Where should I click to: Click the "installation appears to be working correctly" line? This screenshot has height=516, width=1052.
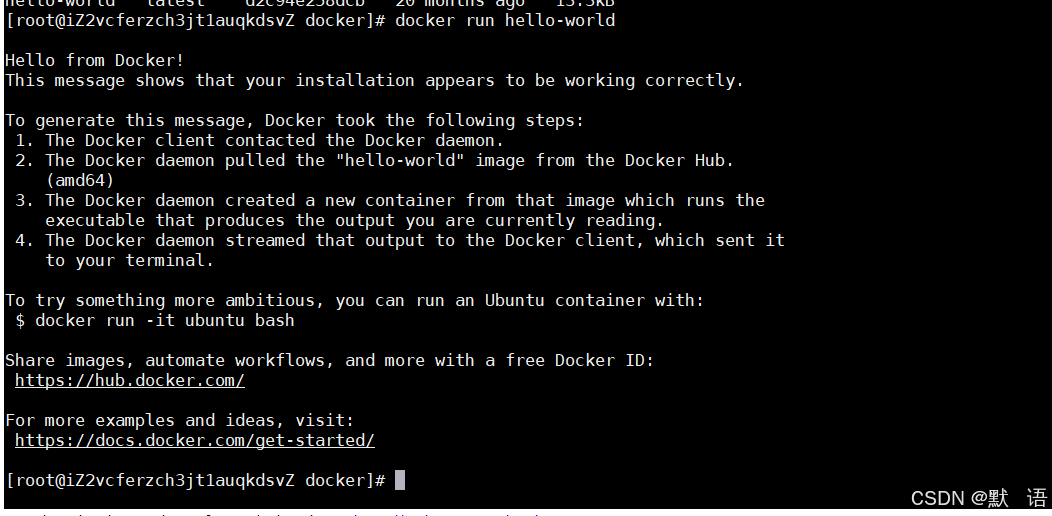374,80
